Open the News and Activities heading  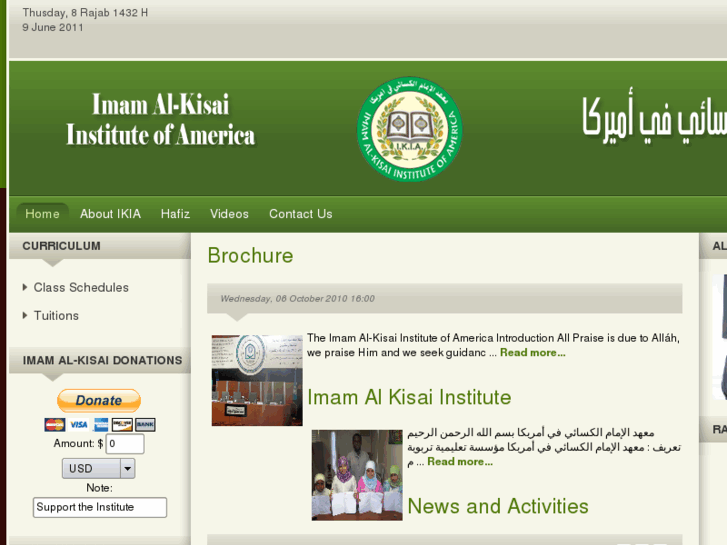click(498, 506)
